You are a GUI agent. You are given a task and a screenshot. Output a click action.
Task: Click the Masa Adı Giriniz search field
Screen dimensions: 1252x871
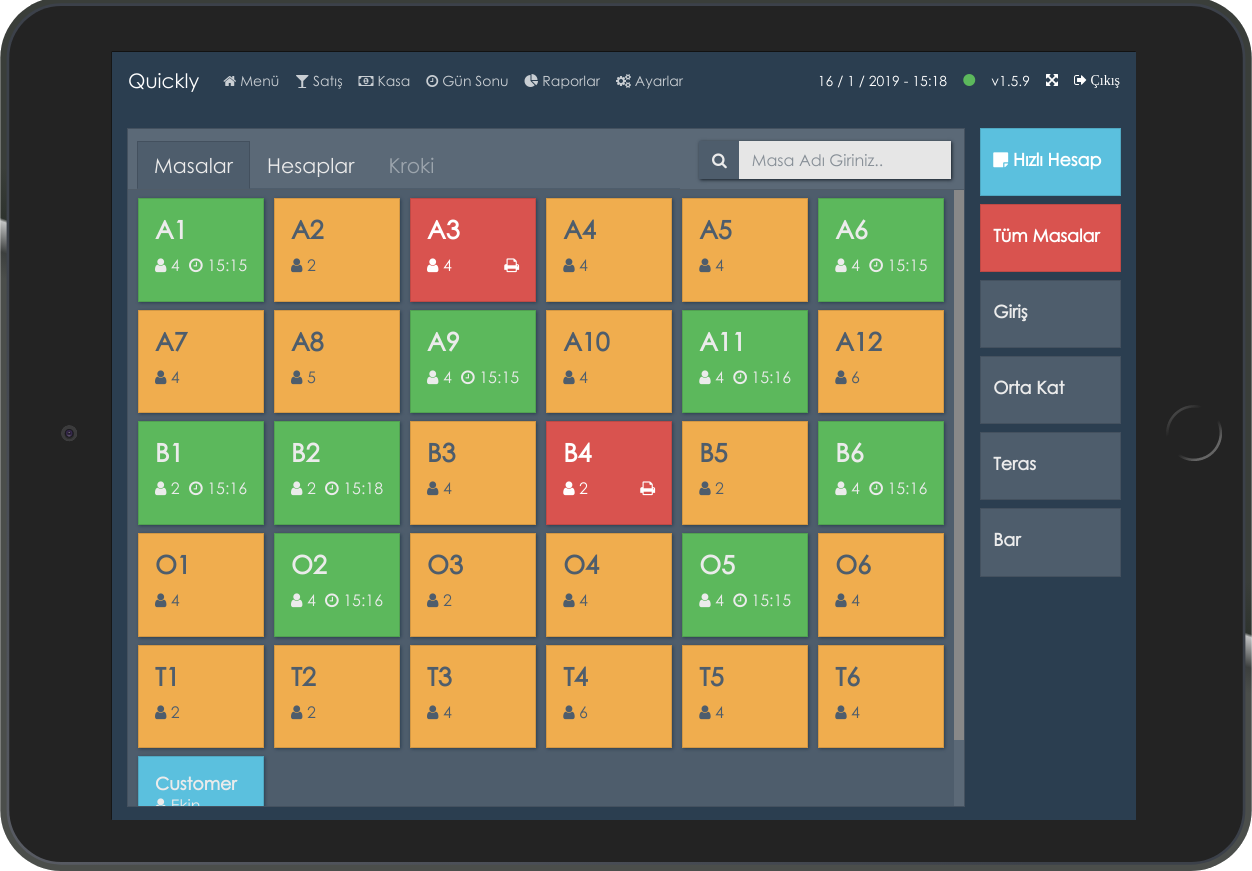click(845, 160)
